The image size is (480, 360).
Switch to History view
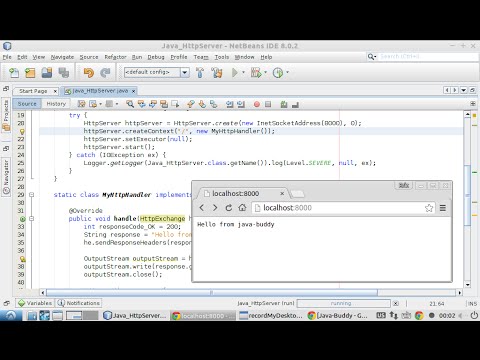(x=56, y=104)
